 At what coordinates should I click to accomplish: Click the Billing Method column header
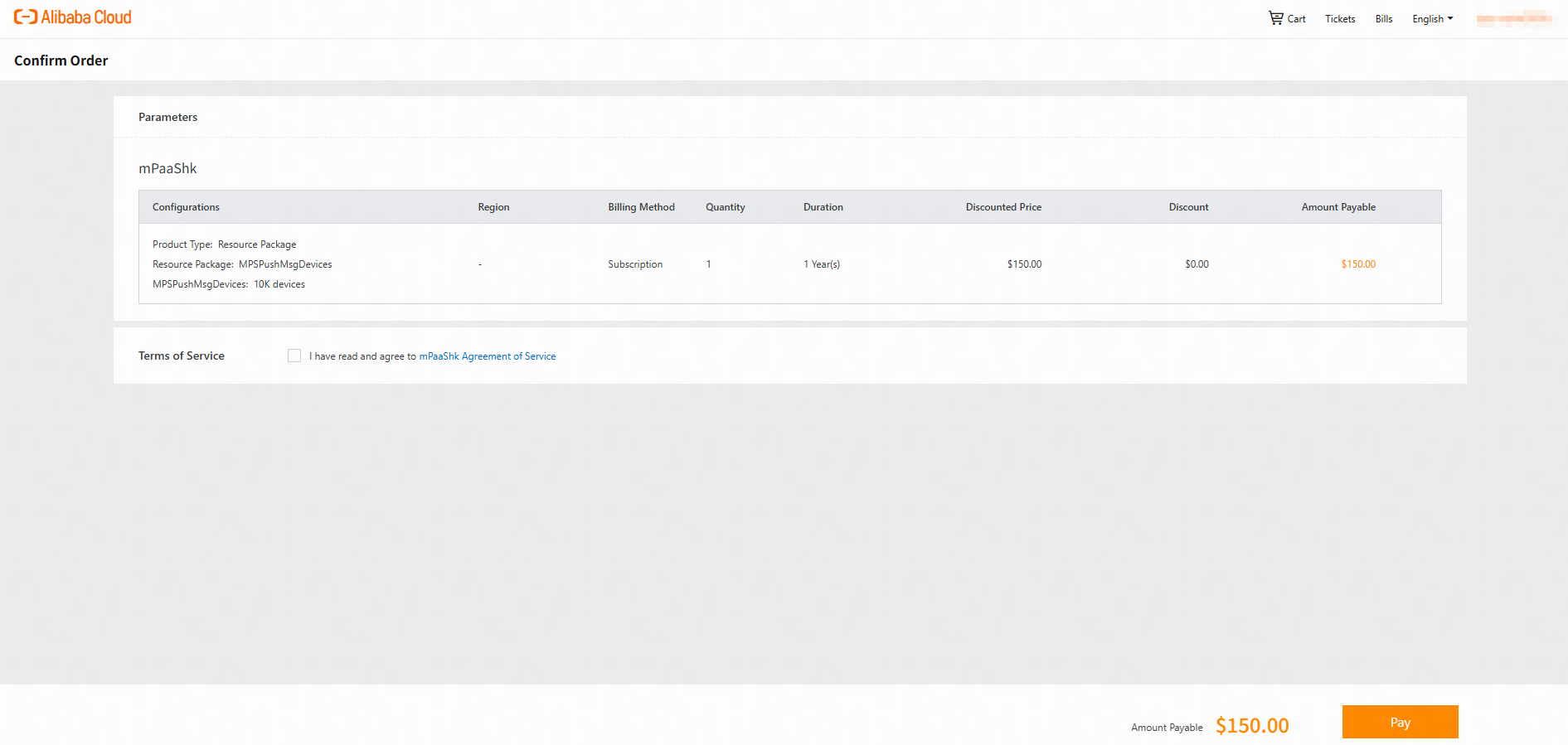click(x=641, y=207)
